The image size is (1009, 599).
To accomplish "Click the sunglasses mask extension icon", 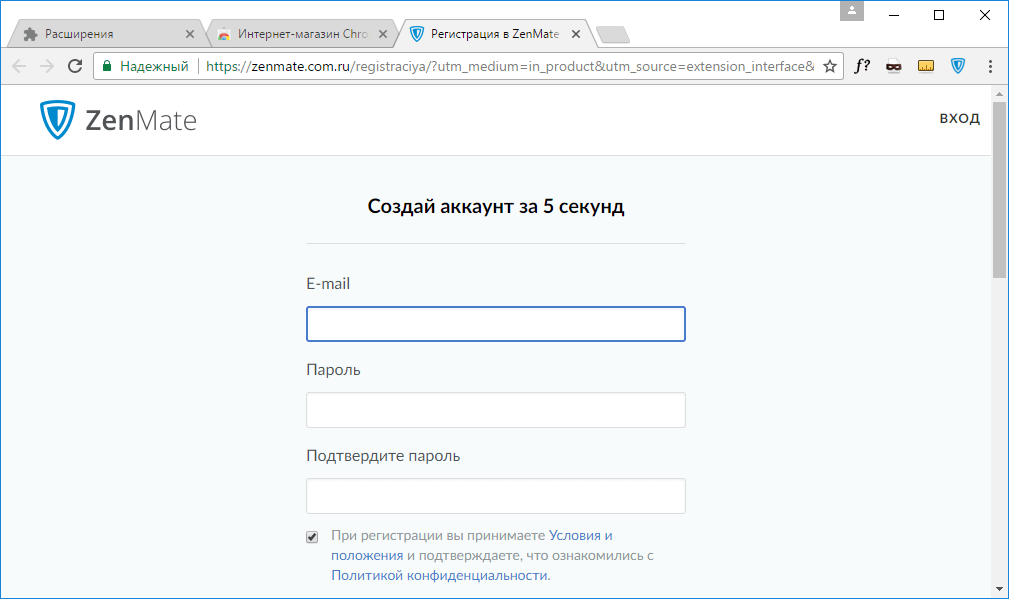I will (x=894, y=66).
